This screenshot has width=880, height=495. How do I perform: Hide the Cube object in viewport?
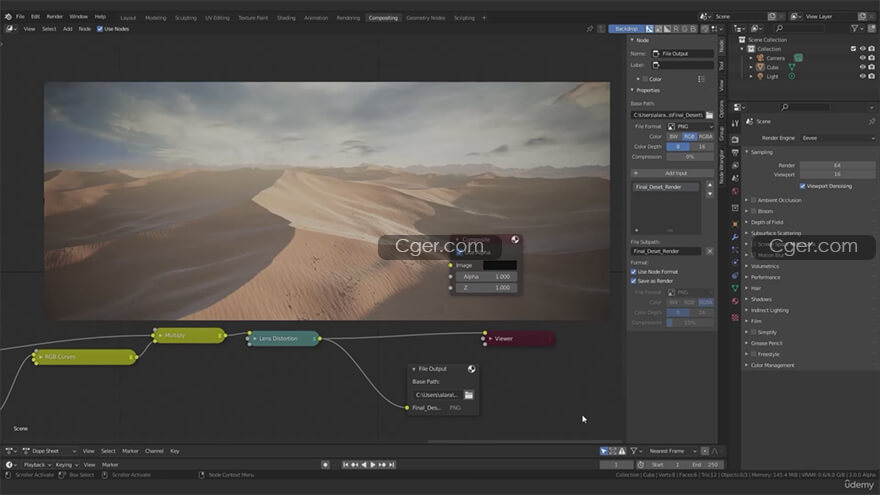pos(863,67)
